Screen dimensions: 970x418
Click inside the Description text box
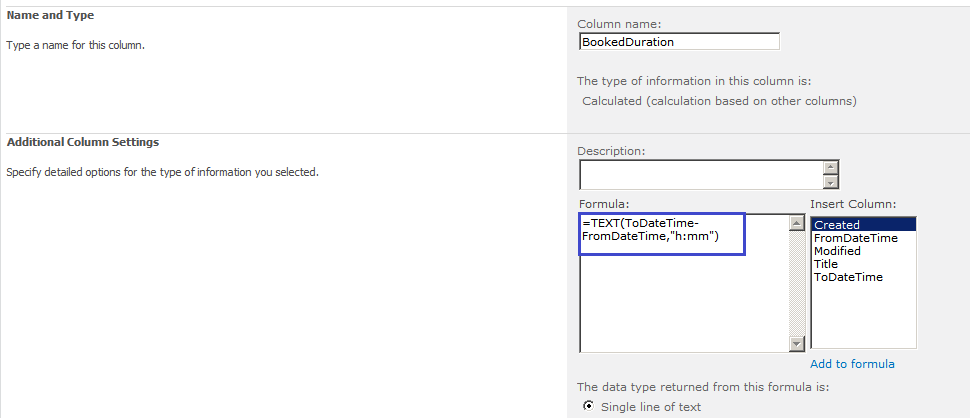tap(700, 175)
